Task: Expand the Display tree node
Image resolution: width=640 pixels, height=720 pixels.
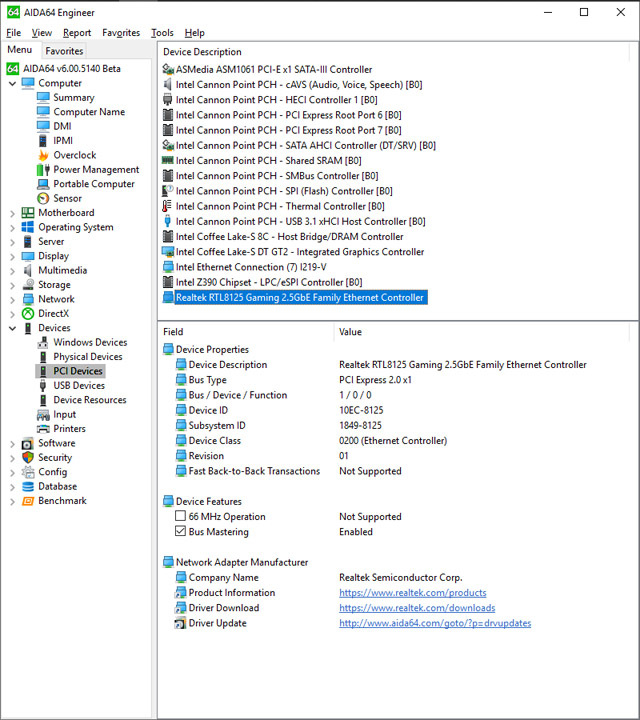Action: 12,256
